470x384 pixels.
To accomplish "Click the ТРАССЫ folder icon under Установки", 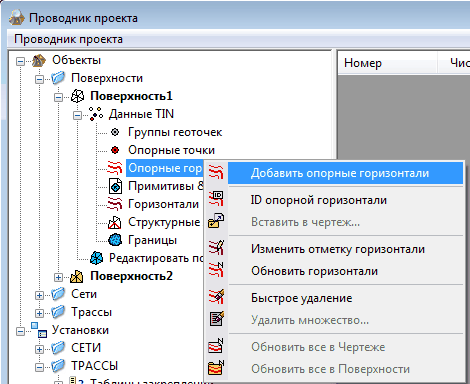I will pos(58,366).
